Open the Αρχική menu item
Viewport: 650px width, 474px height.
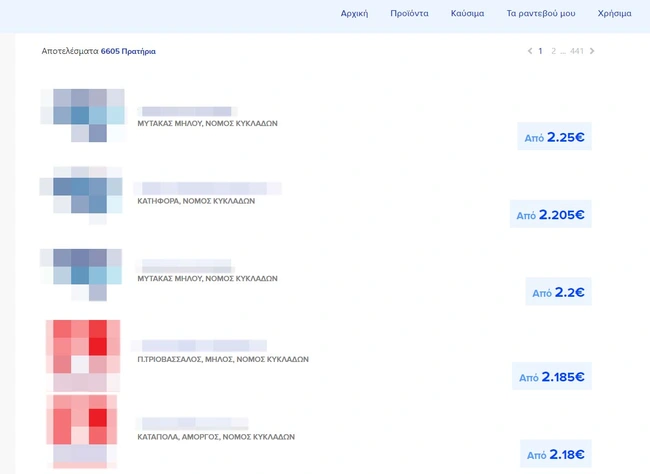pos(354,14)
